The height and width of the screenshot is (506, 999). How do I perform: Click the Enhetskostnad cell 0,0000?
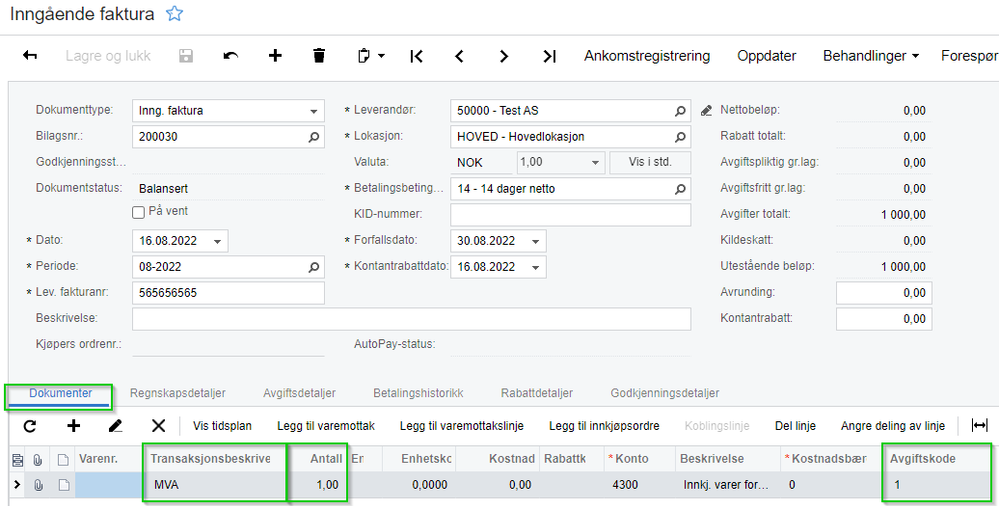click(x=419, y=485)
